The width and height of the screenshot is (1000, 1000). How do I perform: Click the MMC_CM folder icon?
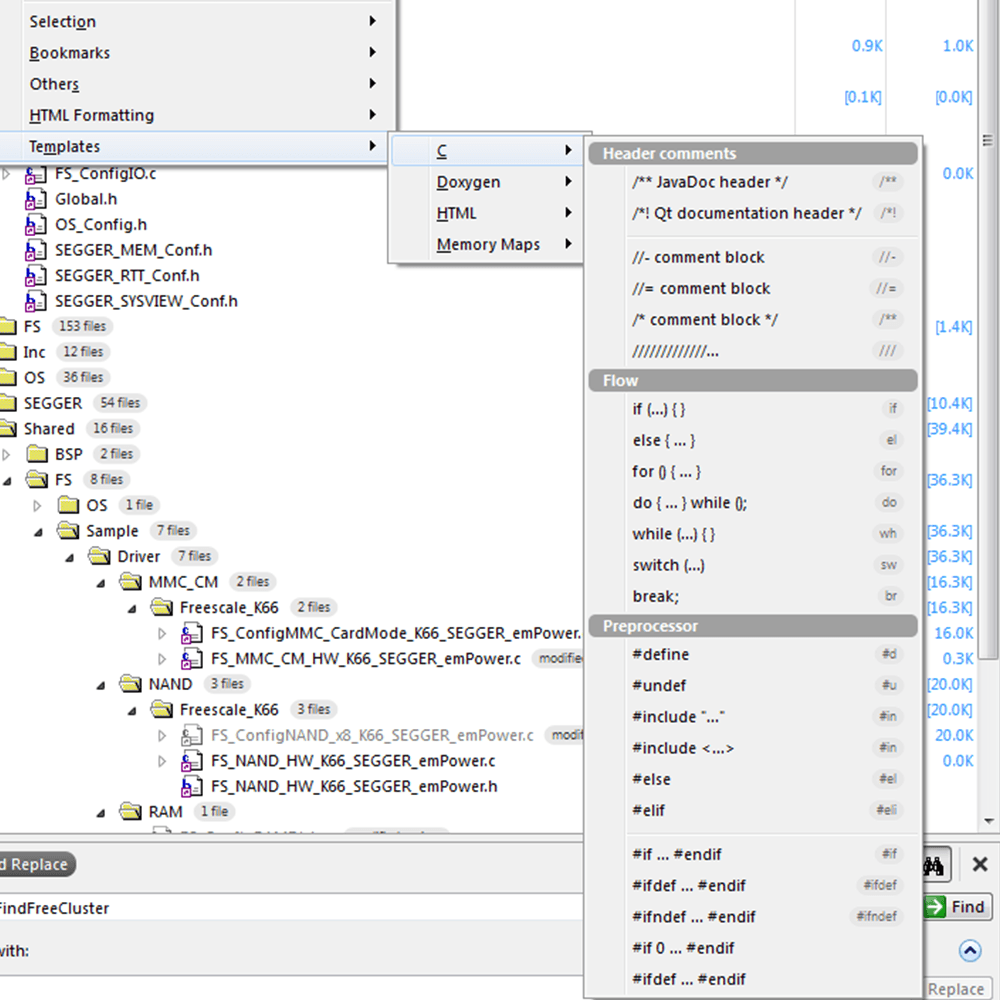pos(130,582)
